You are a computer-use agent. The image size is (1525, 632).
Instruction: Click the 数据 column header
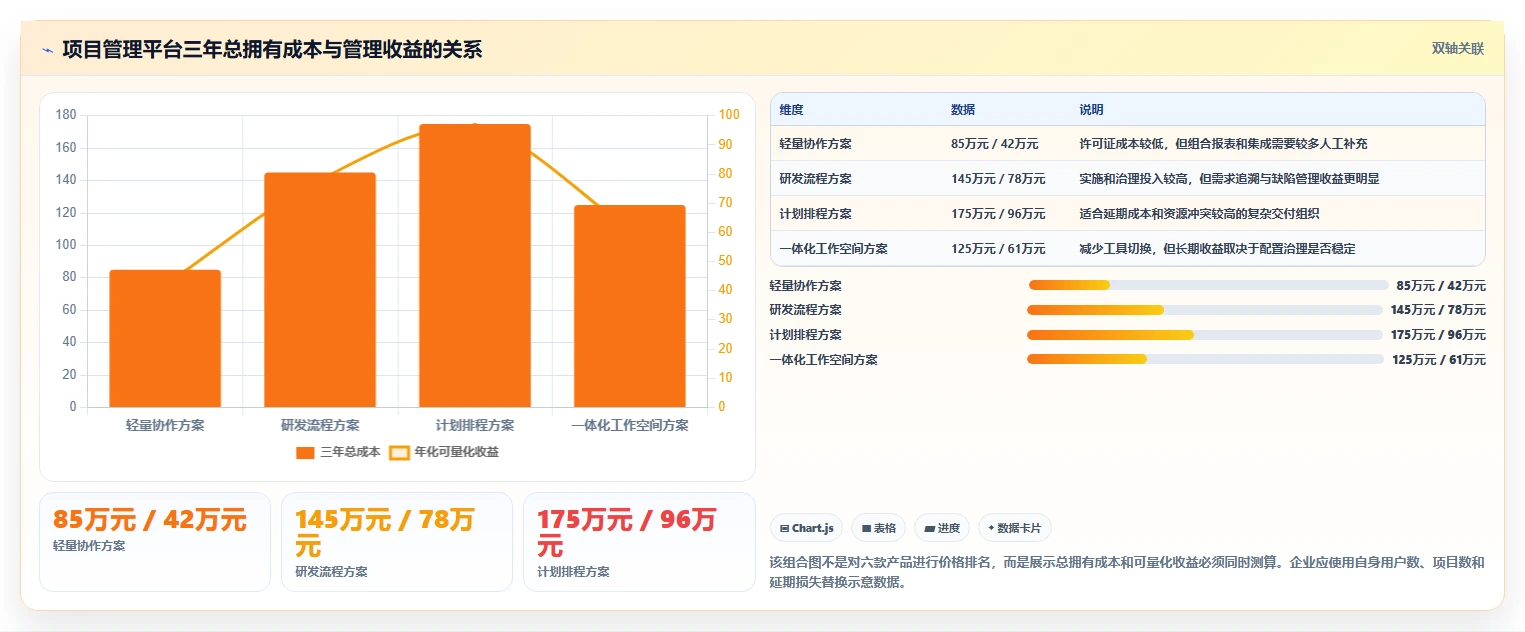click(963, 110)
